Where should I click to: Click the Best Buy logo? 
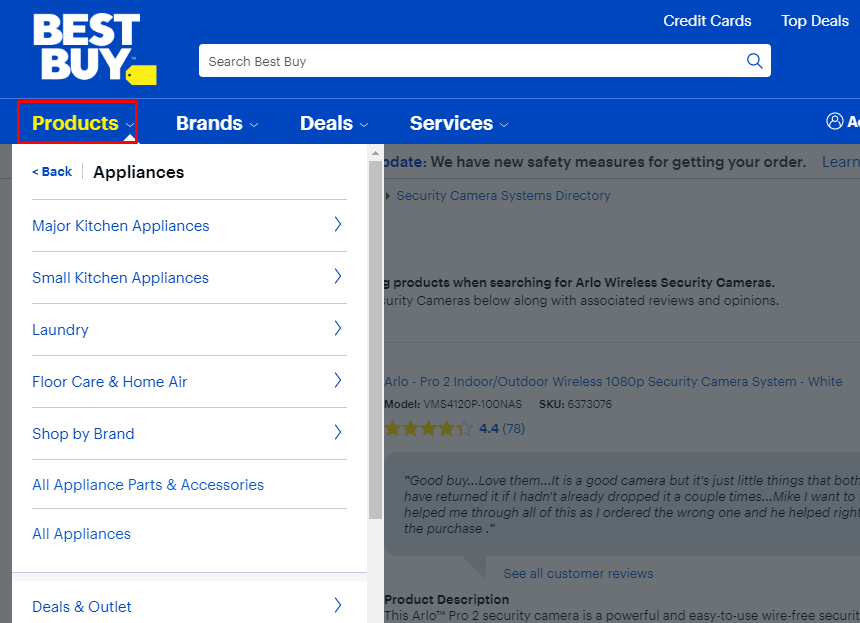(94, 48)
